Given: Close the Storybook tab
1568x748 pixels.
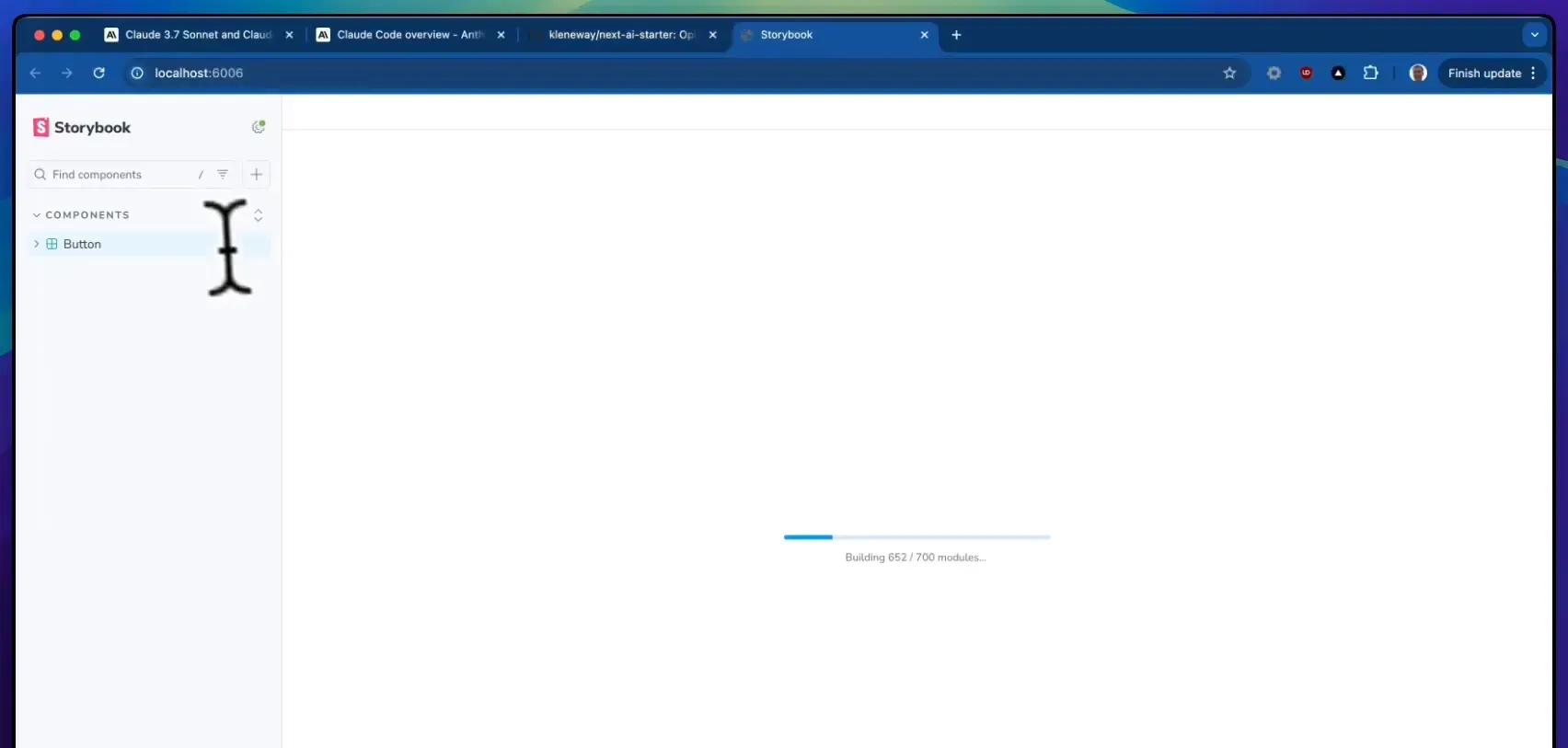Looking at the screenshot, I should tap(925, 35).
